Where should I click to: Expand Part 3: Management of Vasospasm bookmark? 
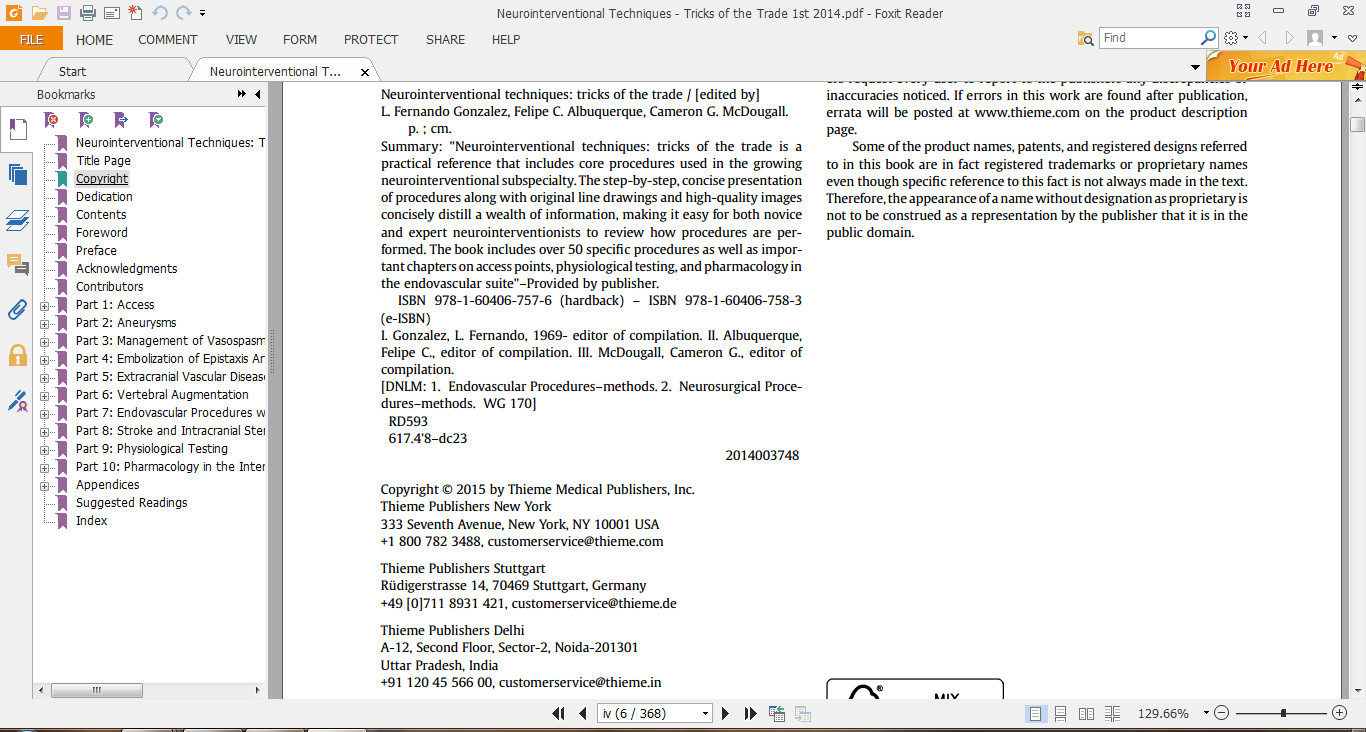(x=44, y=341)
